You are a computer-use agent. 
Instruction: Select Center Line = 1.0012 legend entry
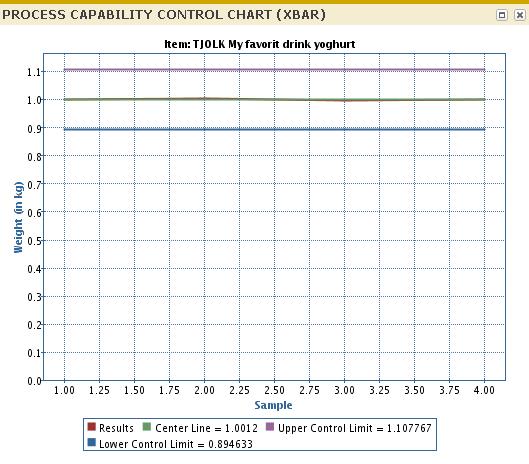pyautogui.click(x=206, y=428)
